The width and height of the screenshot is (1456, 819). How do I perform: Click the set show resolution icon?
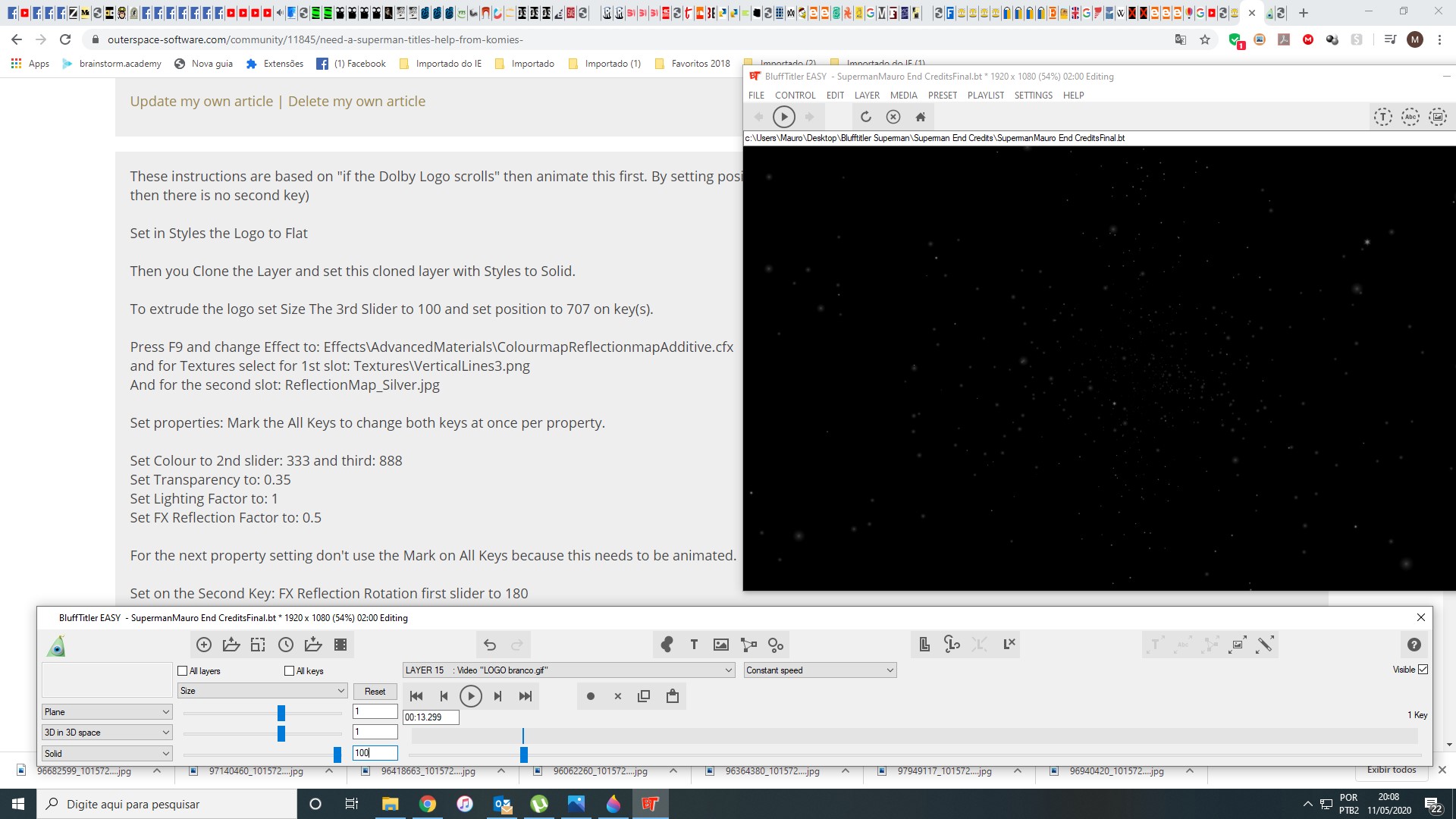[x=259, y=645]
